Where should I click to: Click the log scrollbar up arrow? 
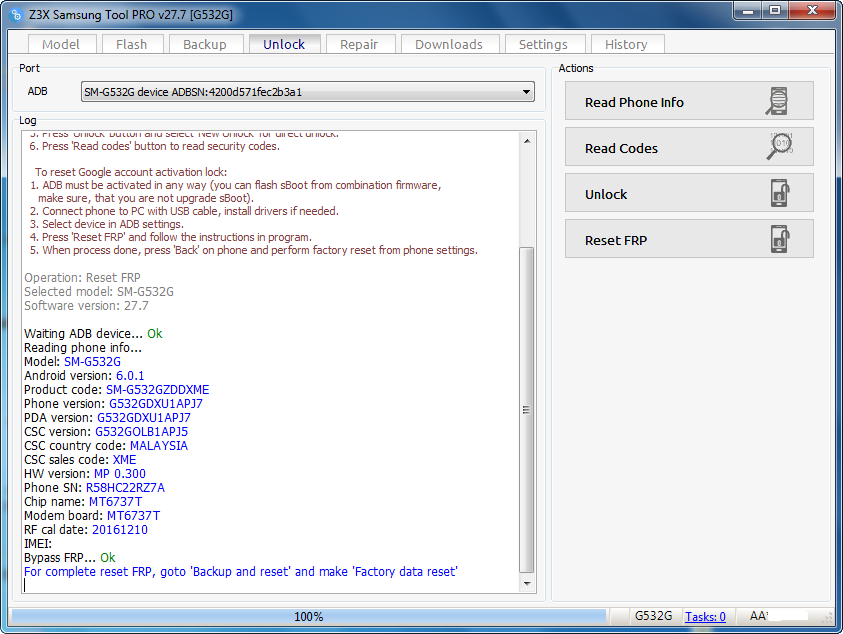pos(527,141)
